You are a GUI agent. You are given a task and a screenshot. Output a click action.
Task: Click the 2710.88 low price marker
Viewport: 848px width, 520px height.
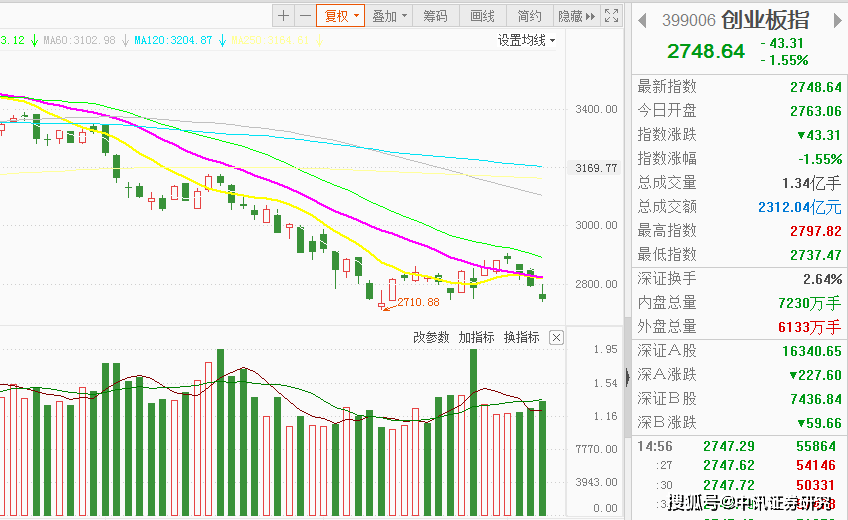[418, 302]
